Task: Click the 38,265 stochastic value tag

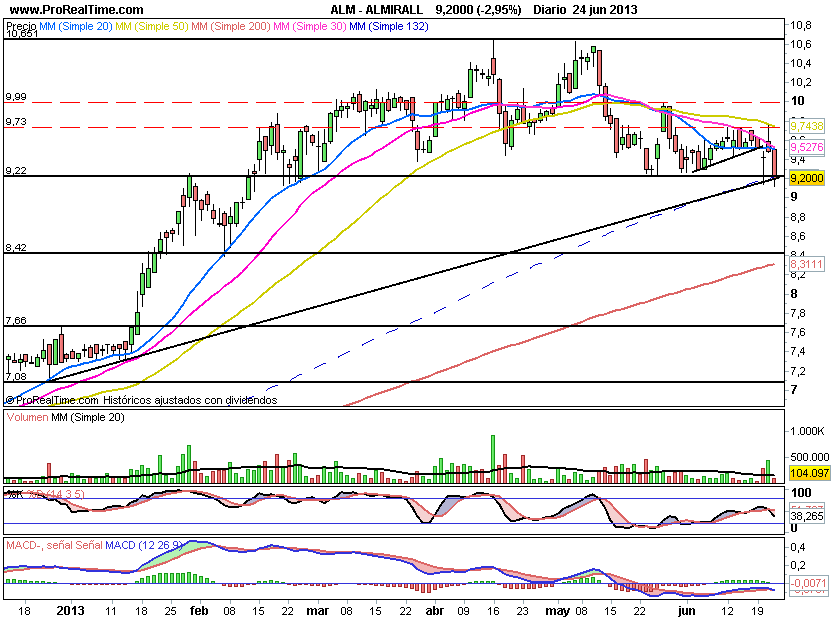Action: pyautogui.click(x=806, y=517)
